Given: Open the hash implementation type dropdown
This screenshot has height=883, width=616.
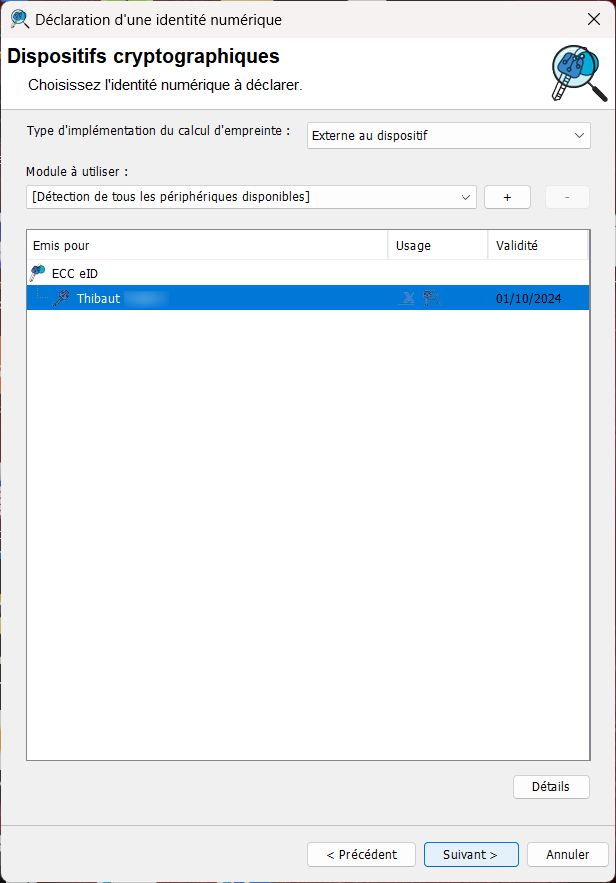Looking at the screenshot, I should [449, 136].
